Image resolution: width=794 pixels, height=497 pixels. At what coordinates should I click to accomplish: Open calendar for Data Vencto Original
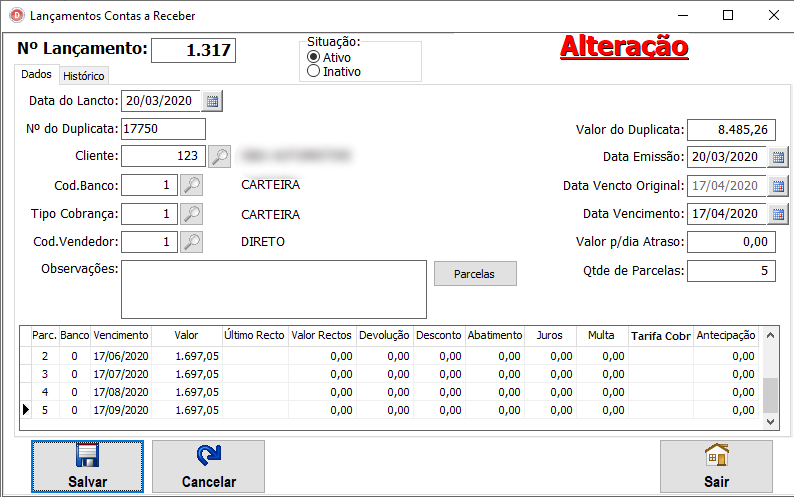(x=779, y=186)
